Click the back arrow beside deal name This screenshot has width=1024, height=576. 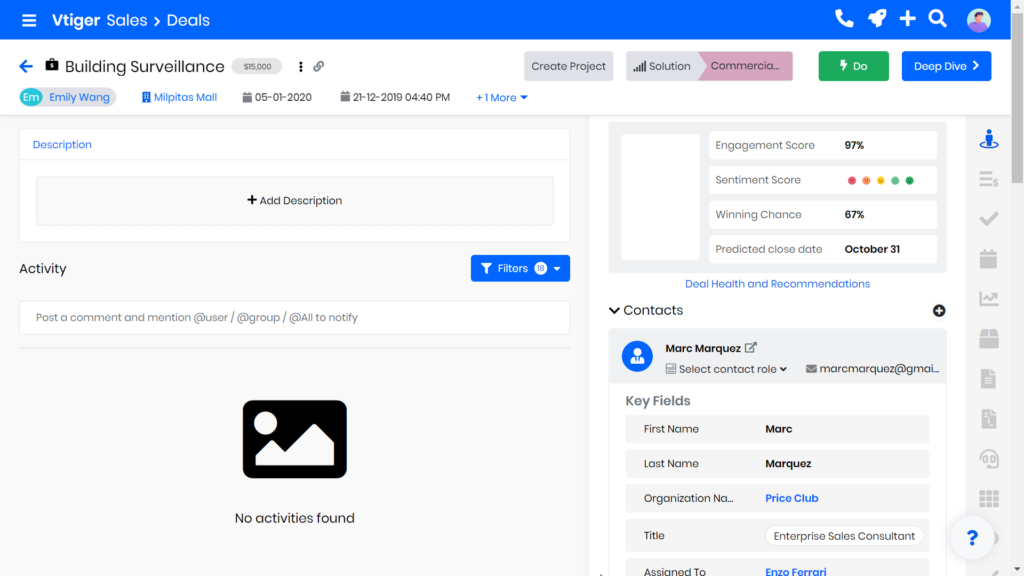pyautogui.click(x=26, y=66)
